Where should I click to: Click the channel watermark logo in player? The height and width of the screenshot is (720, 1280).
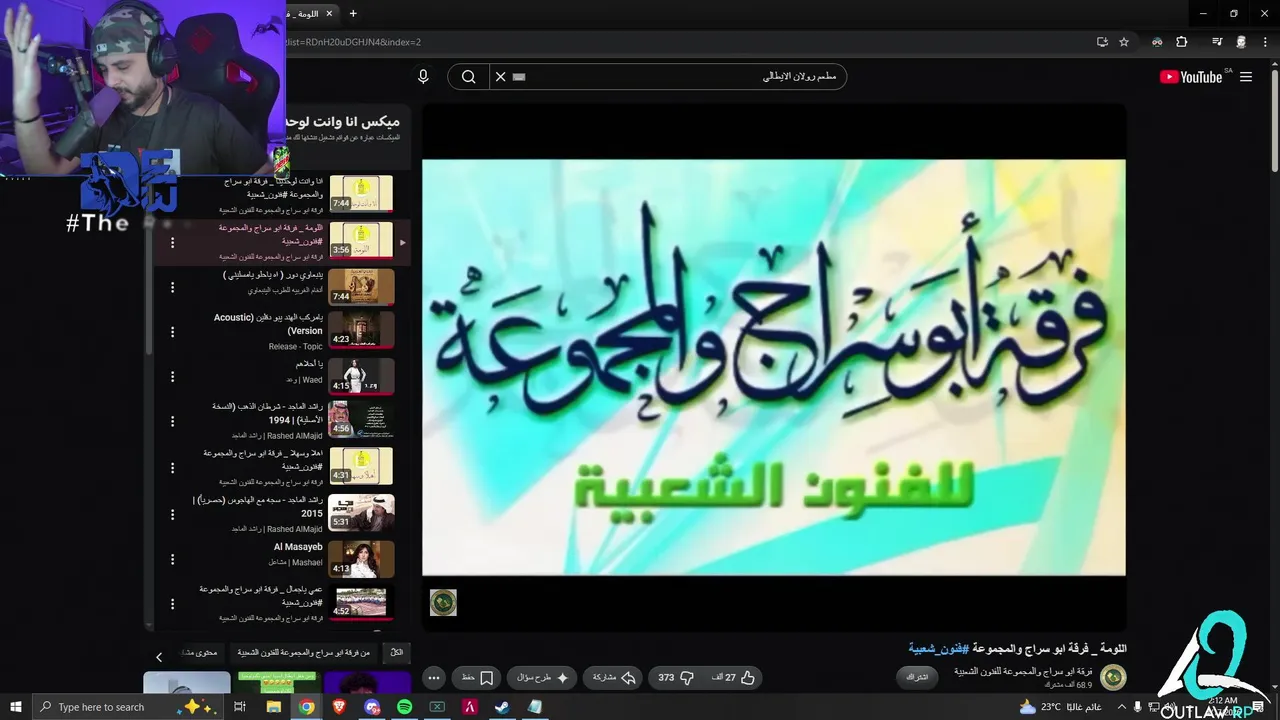(x=443, y=602)
